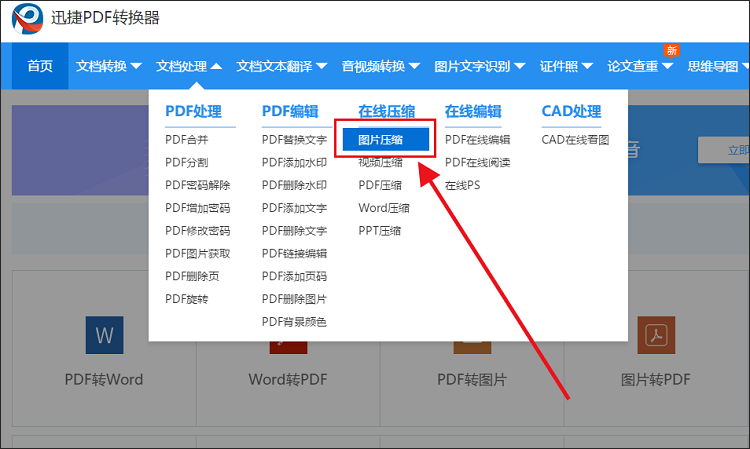Expand the 图片文字识别 menu

[480, 66]
